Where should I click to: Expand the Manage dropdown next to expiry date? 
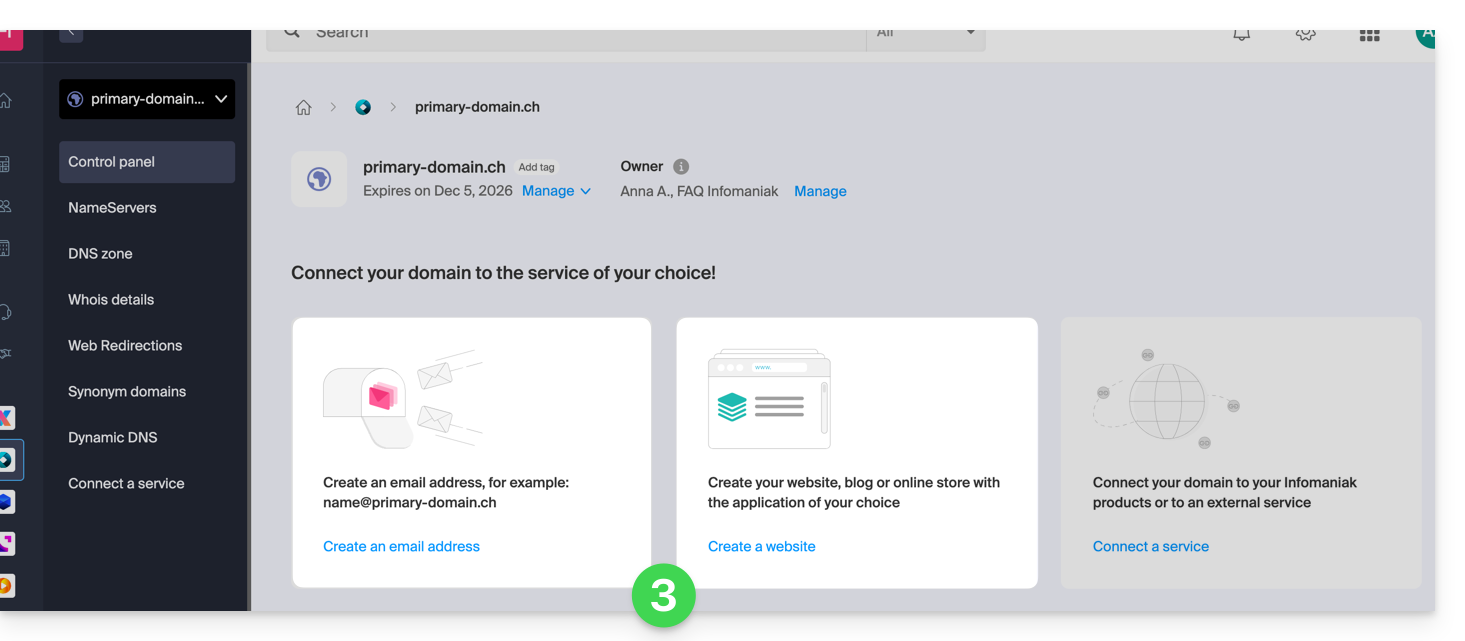[556, 191]
